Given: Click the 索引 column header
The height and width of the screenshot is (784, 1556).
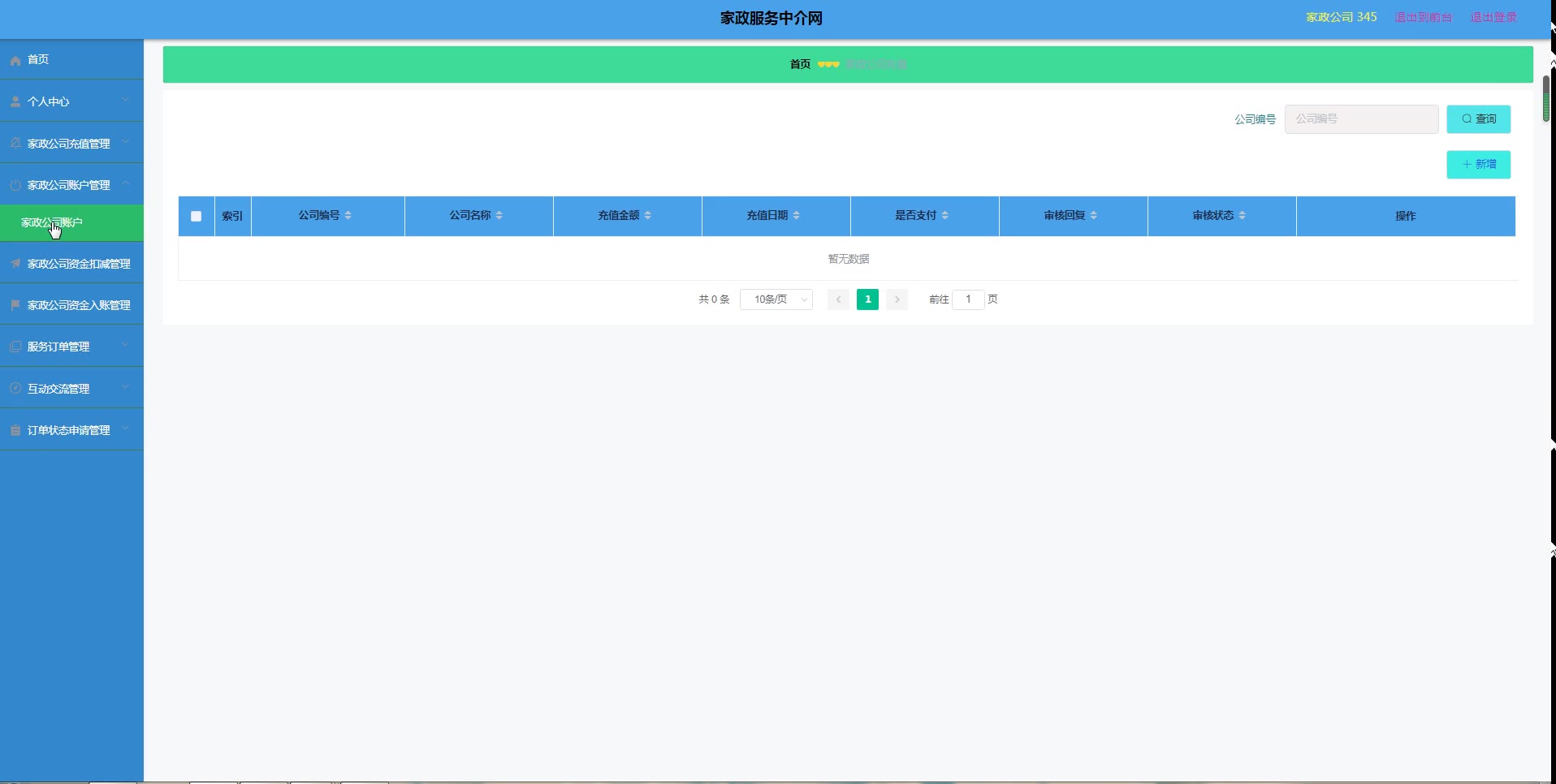Looking at the screenshot, I should [x=232, y=216].
